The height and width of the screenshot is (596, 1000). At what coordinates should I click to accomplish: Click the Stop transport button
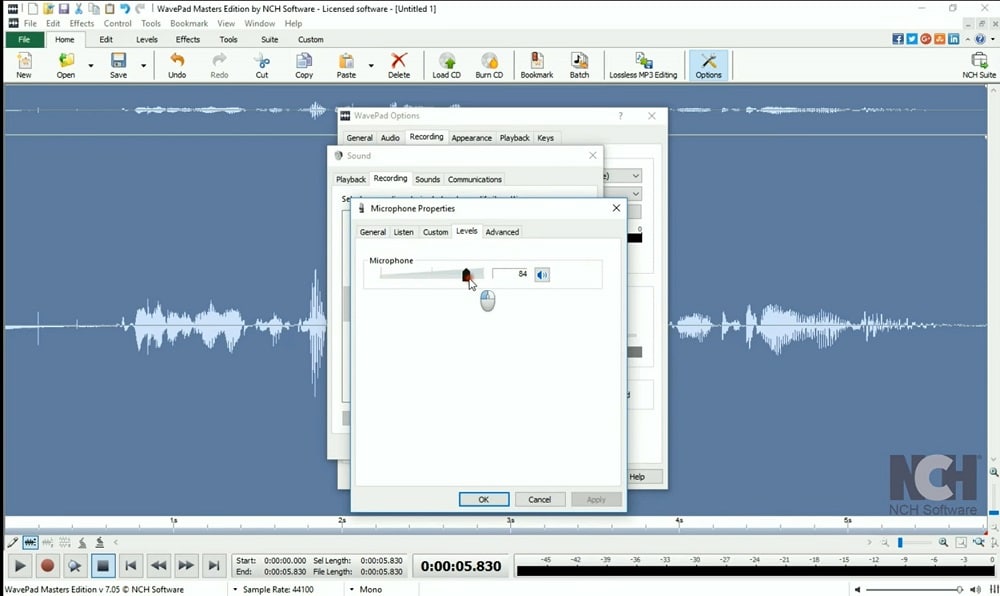pyautogui.click(x=102, y=565)
